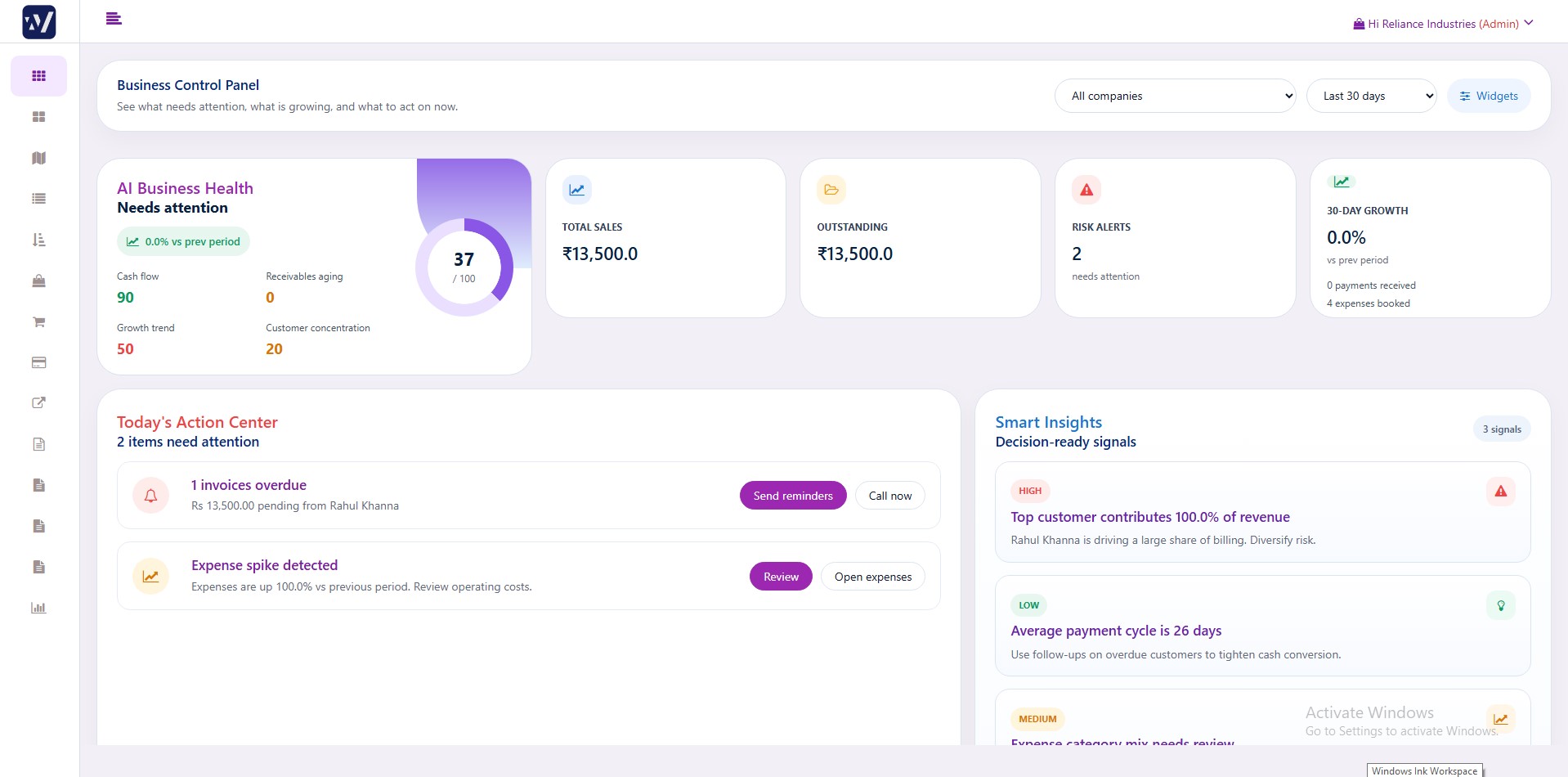
Task: Click the Customer concentration score 20
Action: [x=274, y=349]
